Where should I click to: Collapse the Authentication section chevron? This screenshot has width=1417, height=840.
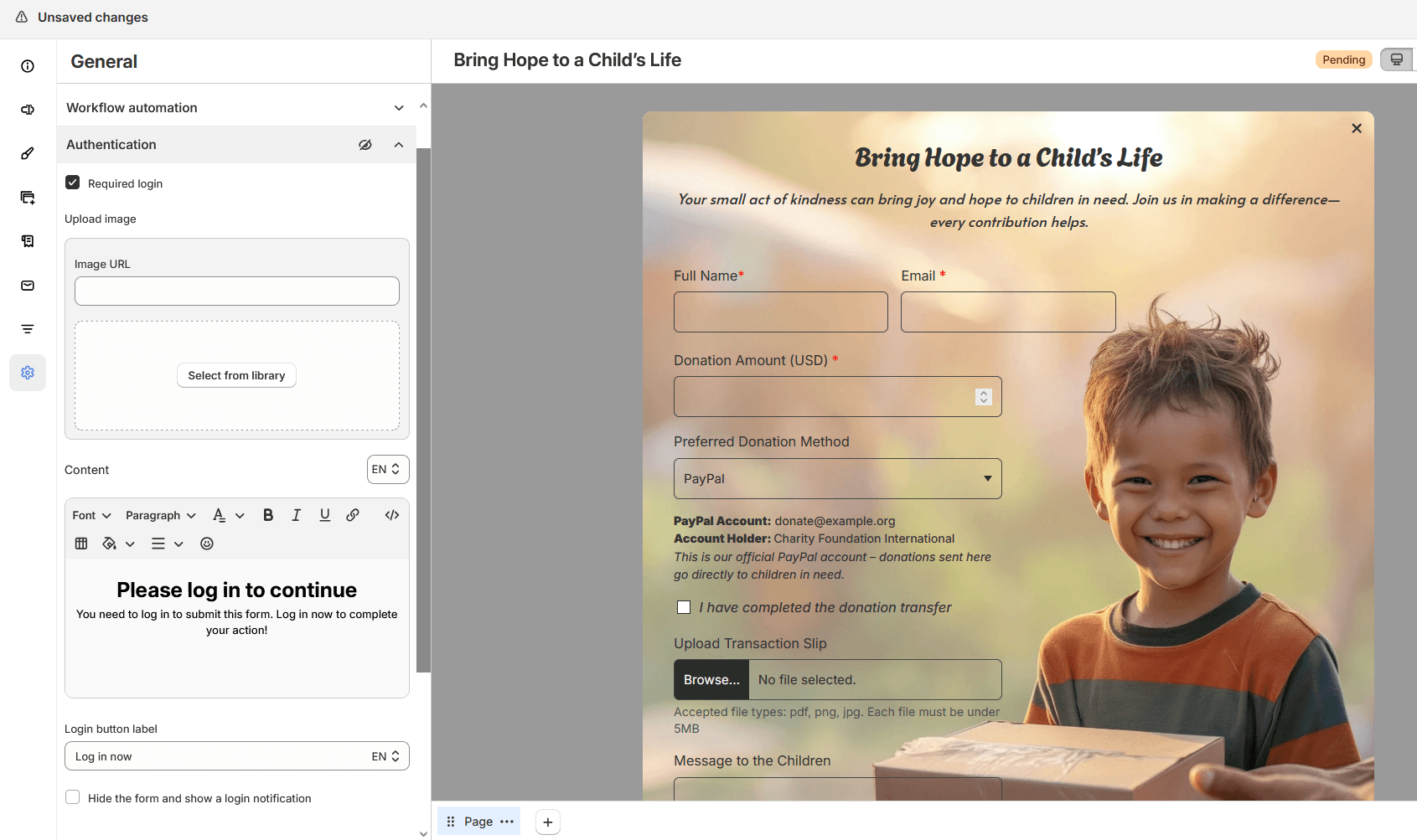[x=399, y=145]
